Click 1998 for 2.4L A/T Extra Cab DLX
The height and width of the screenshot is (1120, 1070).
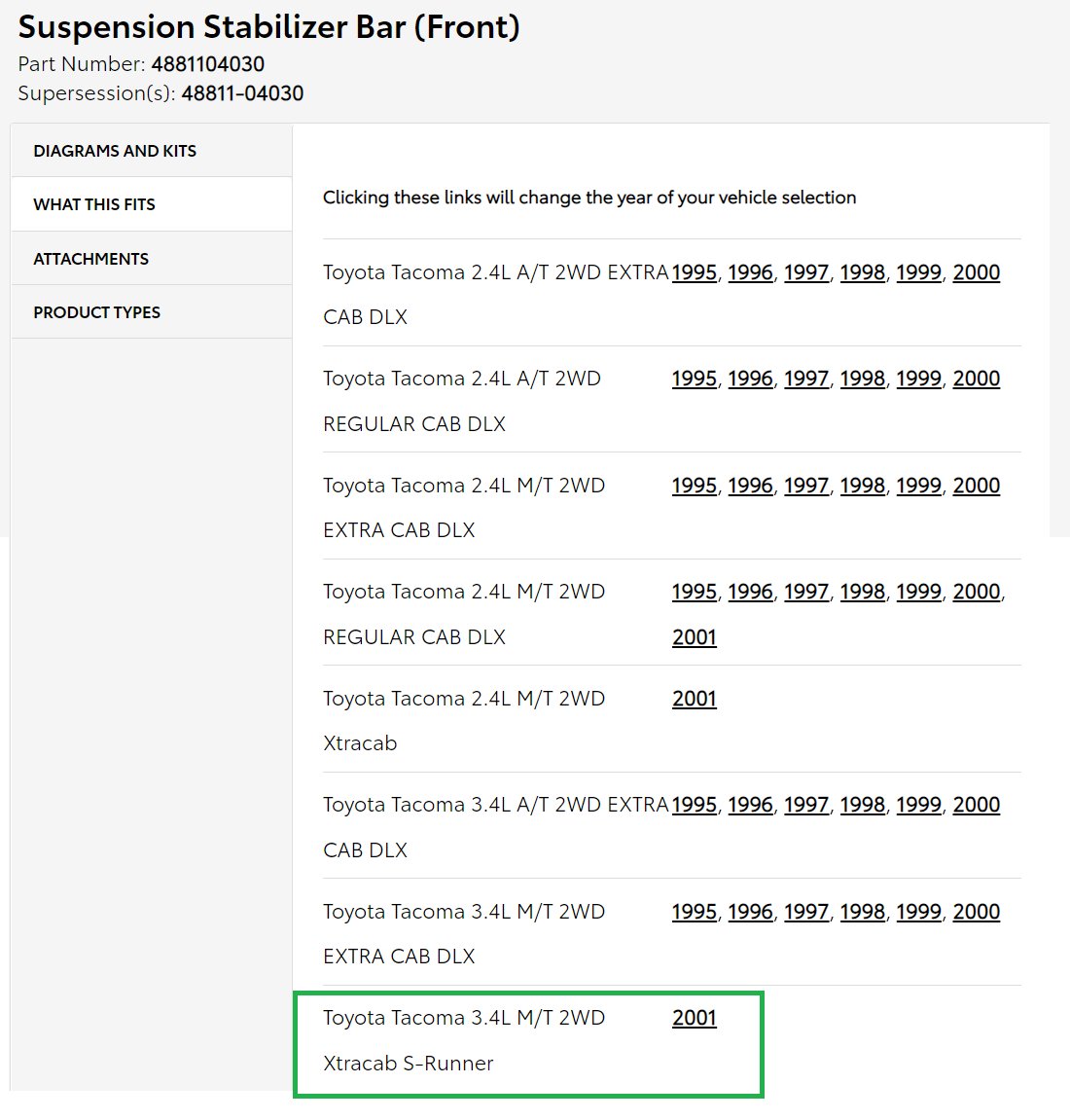point(862,272)
